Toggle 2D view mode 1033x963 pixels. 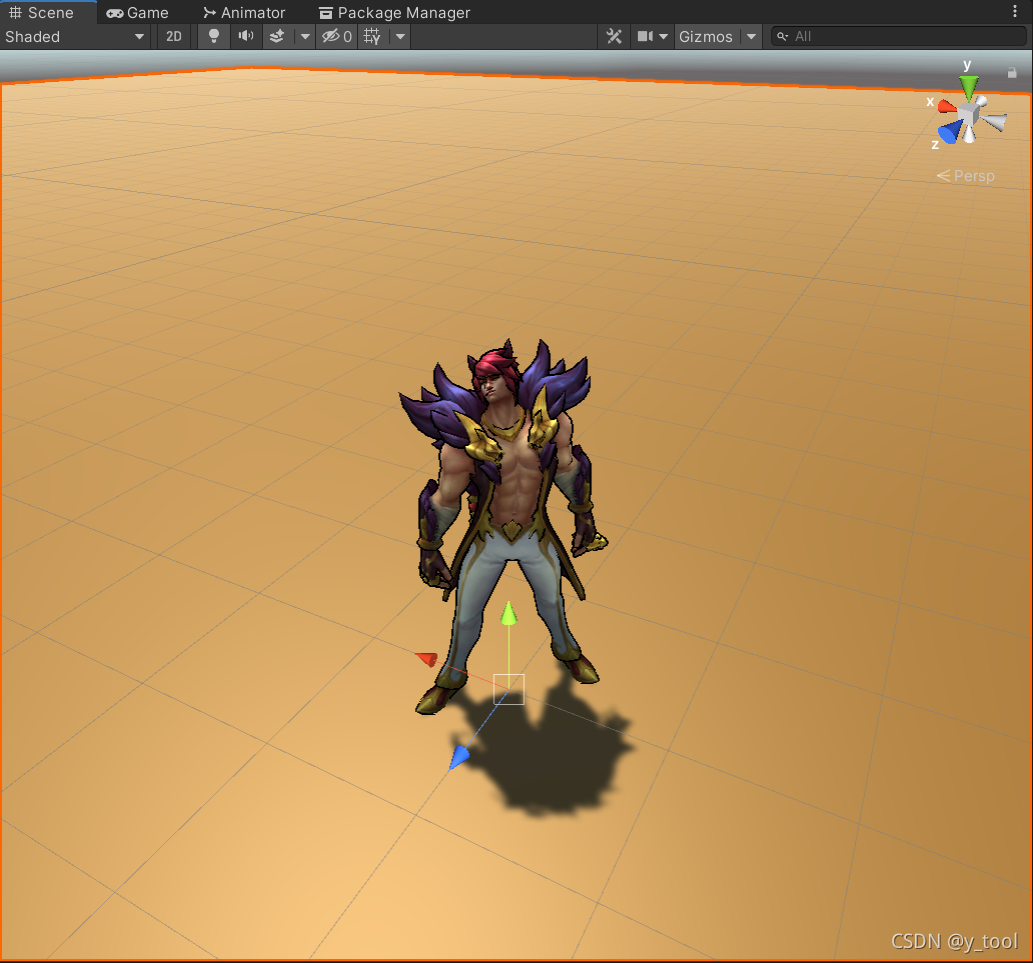(174, 37)
